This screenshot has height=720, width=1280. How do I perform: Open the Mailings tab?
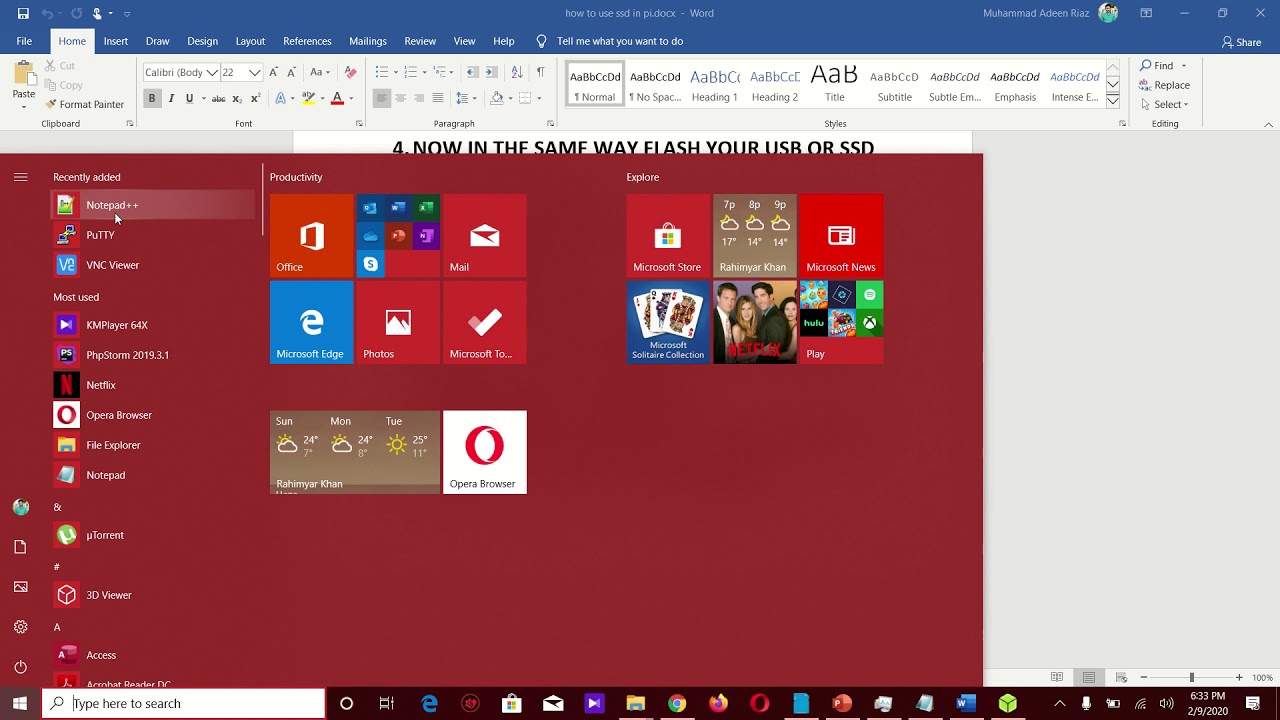pyautogui.click(x=368, y=41)
